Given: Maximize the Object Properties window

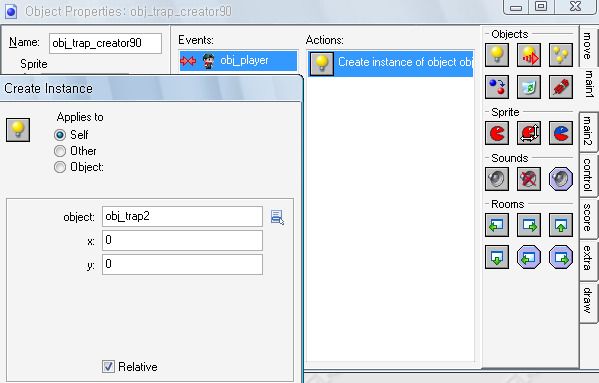Looking at the screenshot, I should pos(541,6).
